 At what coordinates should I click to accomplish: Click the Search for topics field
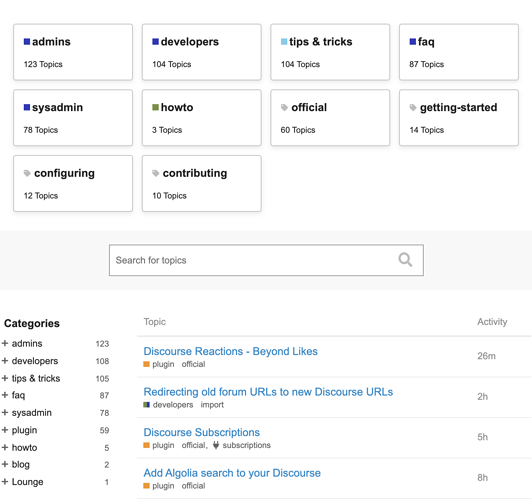[266, 260]
